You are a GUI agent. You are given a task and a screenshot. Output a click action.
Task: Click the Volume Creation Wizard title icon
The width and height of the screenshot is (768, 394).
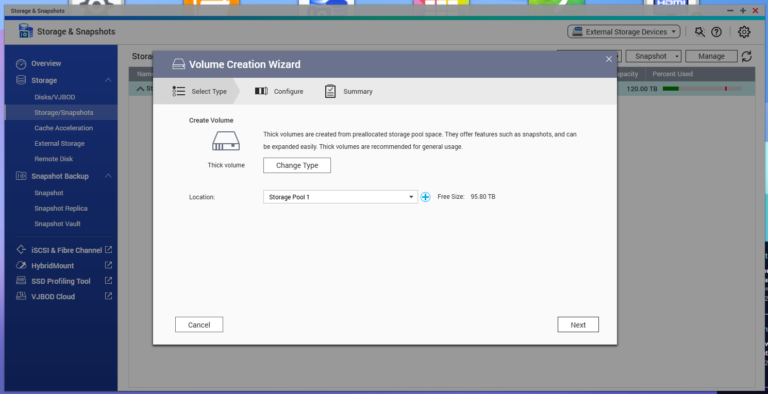point(179,64)
